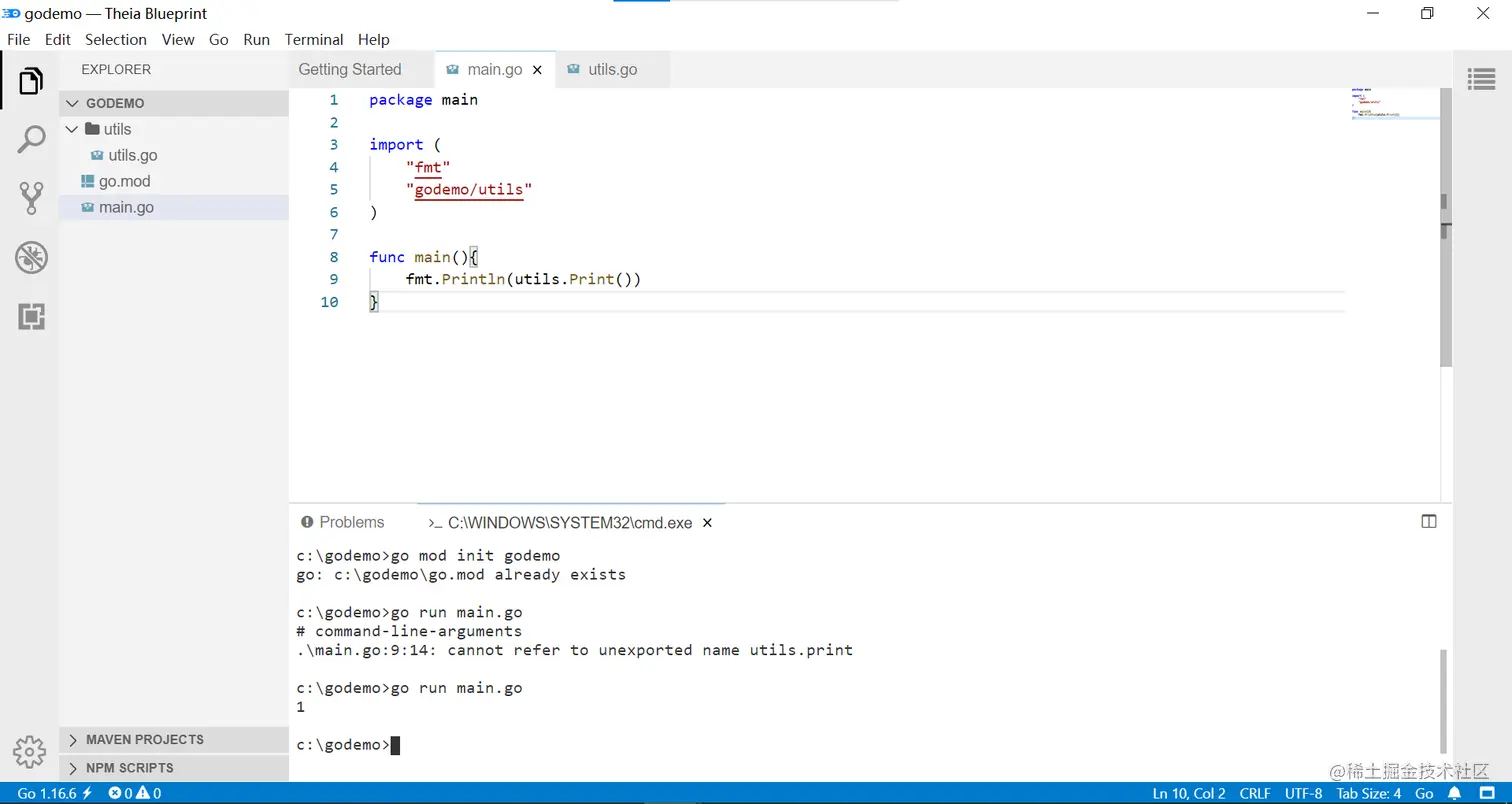Collapse the GODEMO explorer section
The image size is (1512, 804).
(72, 102)
